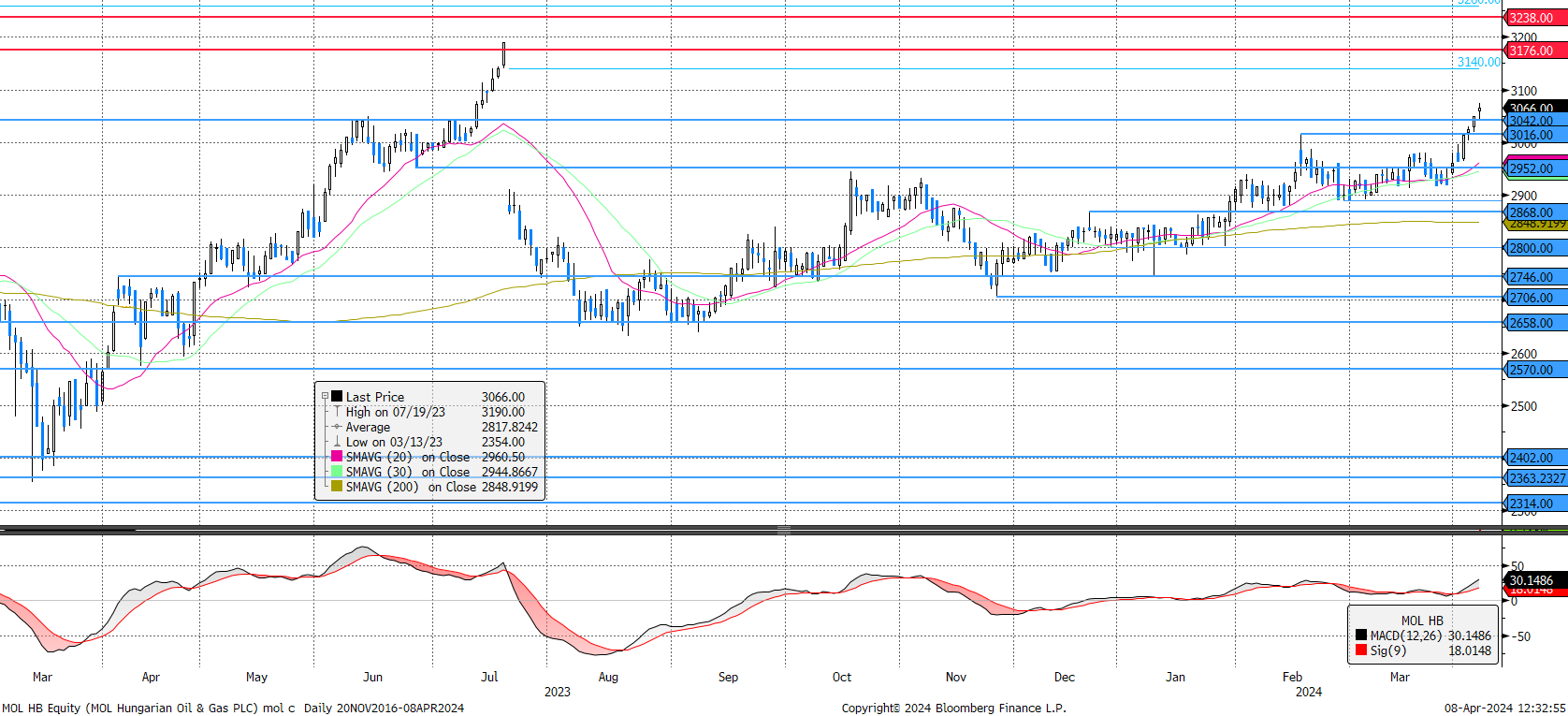
Task: Click the Low marker icon in legend
Action: pos(337,442)
